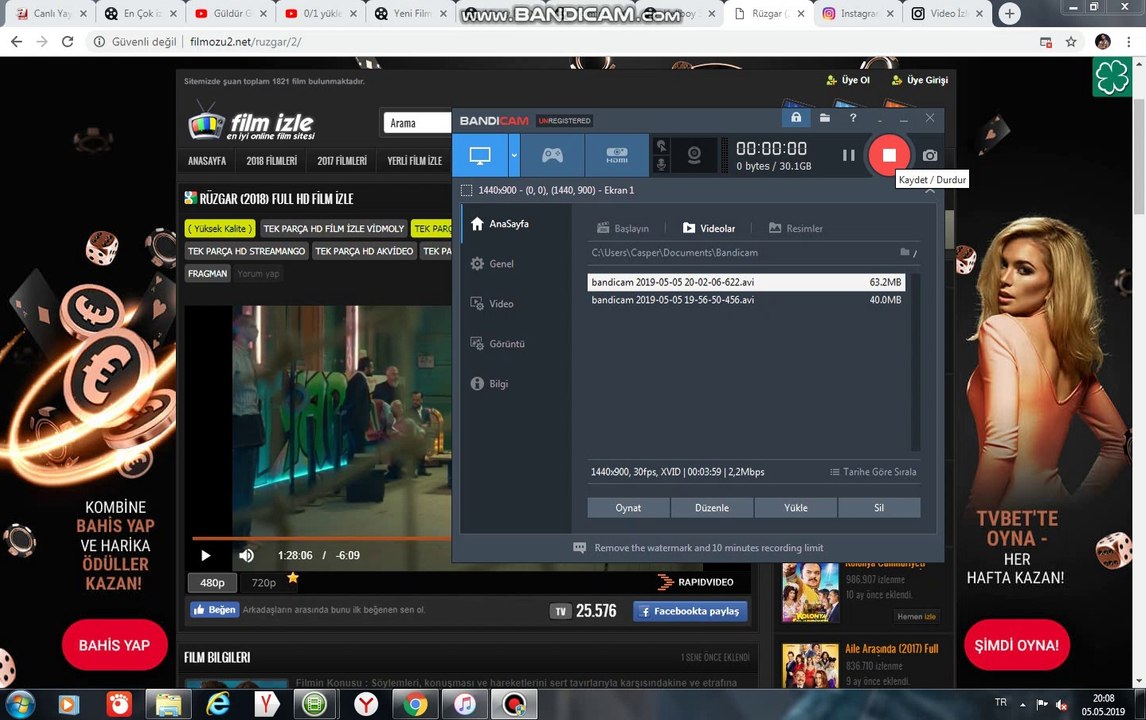This screenshot has height=720, width=1146.
Task: Click ŞİMDİ OYNA! ad button
Action: tap(1016, 645)
